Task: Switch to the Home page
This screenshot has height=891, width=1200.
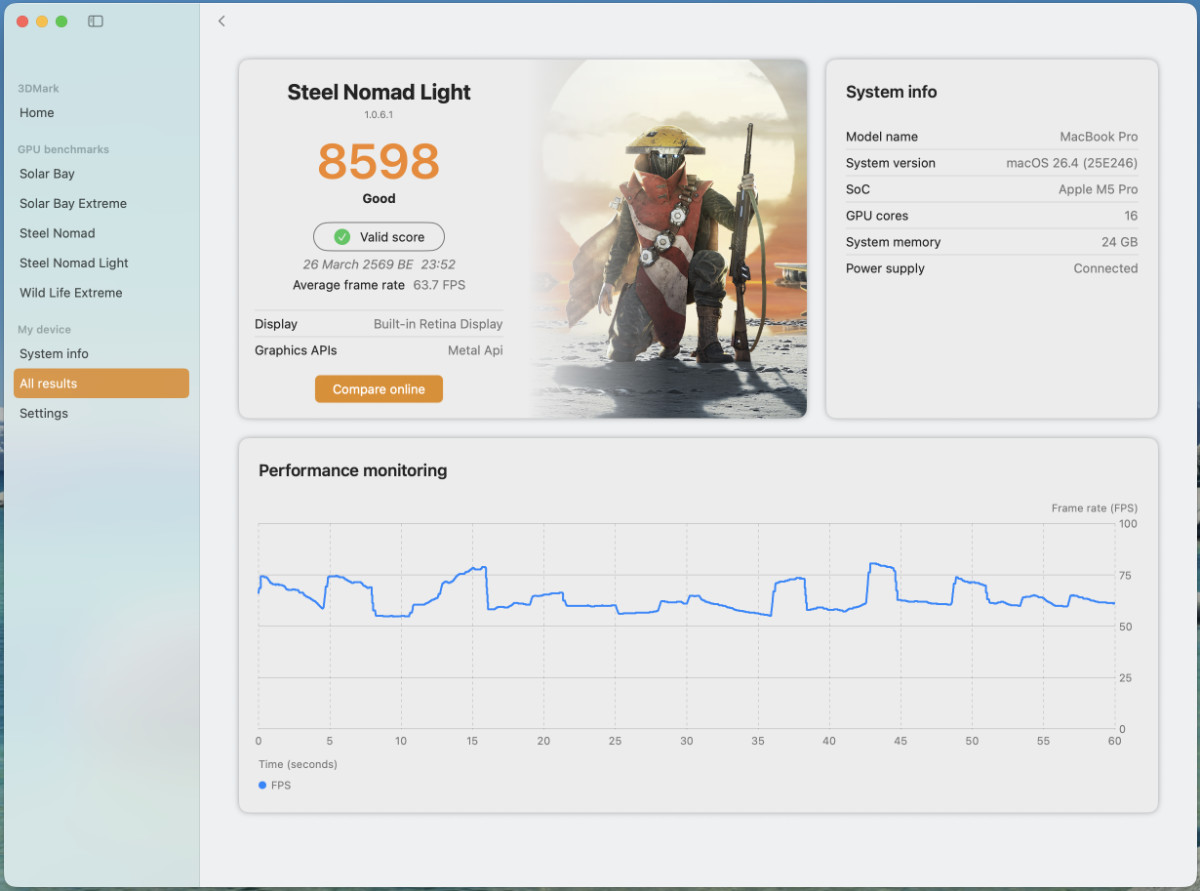Action: coord(36,113)
